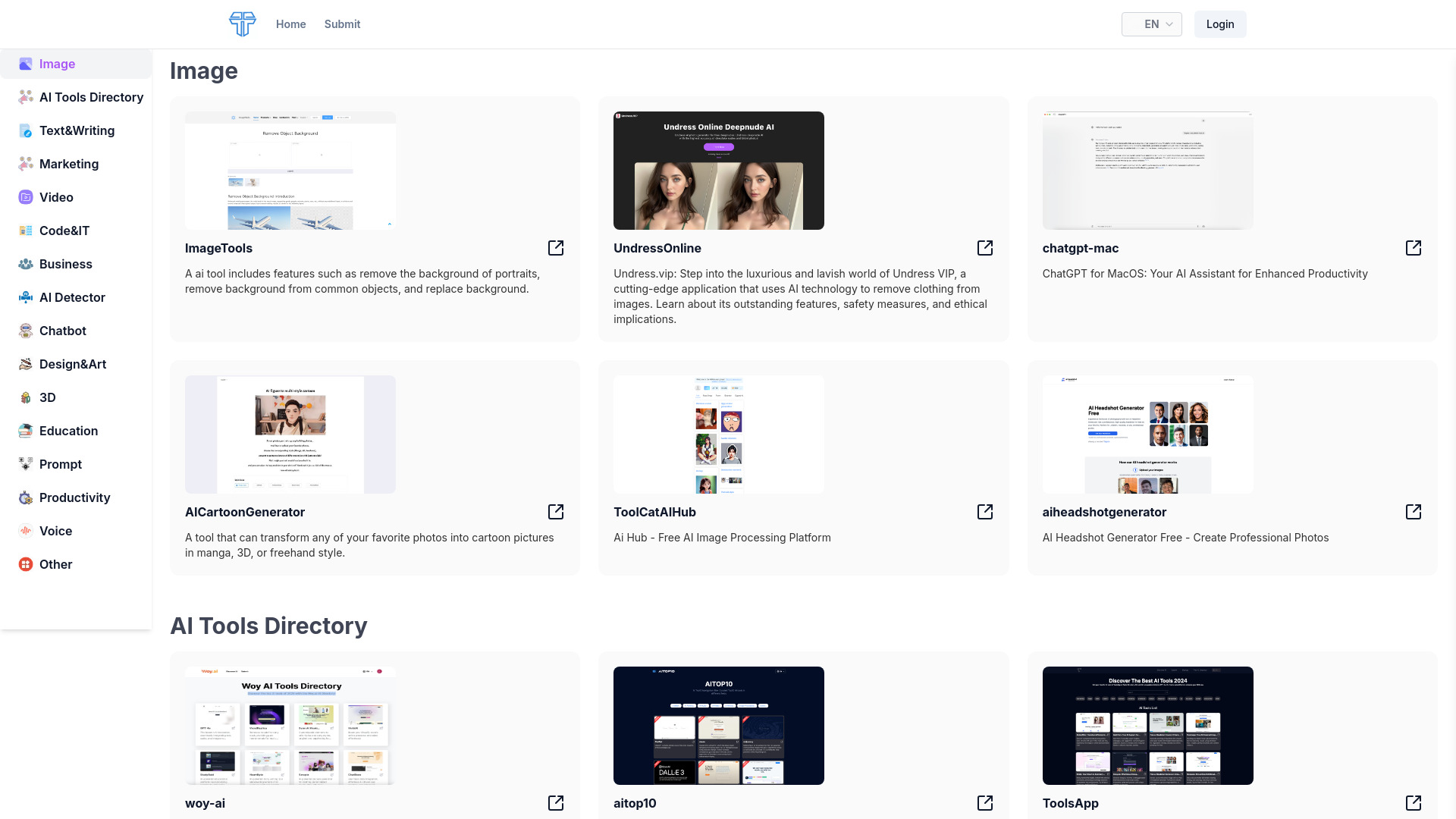Click the ImageTools card thumbnail

click(x=290, y=171)
